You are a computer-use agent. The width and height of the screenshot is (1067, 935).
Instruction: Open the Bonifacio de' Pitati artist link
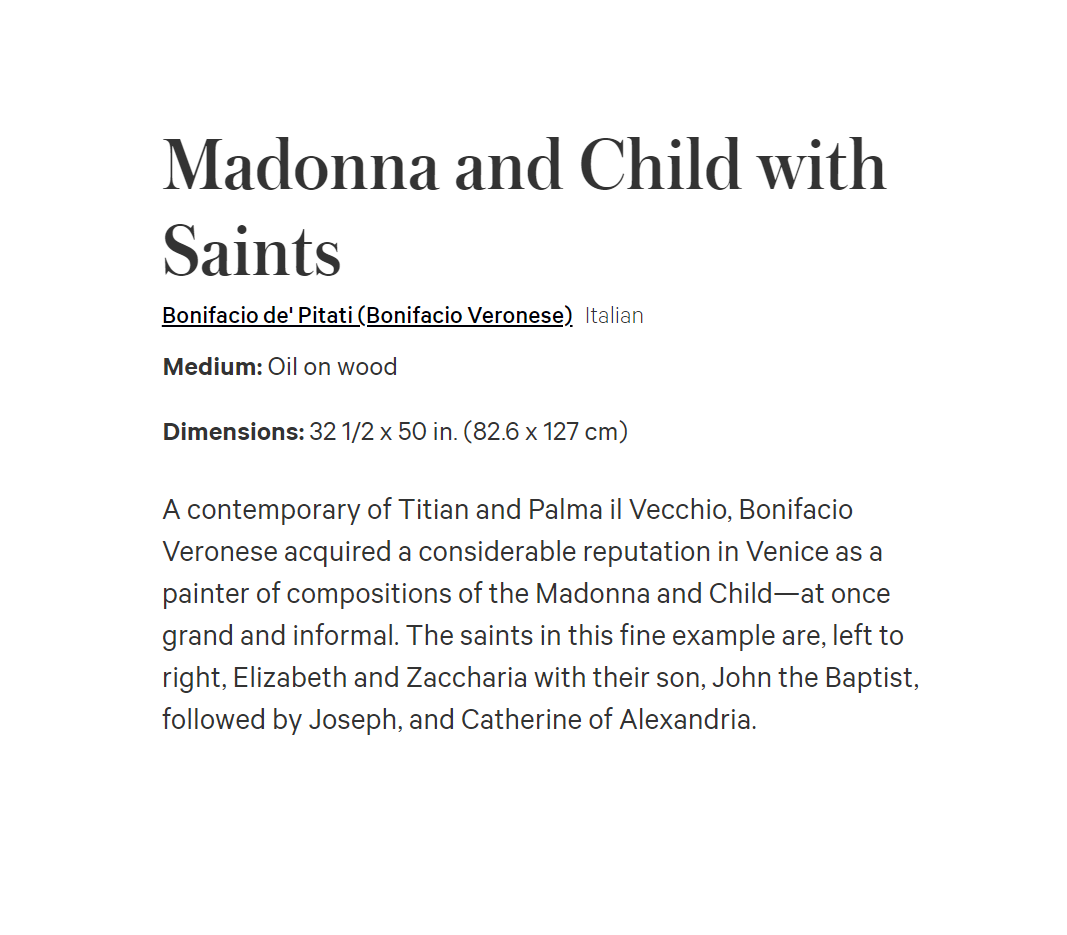point(367,316)
